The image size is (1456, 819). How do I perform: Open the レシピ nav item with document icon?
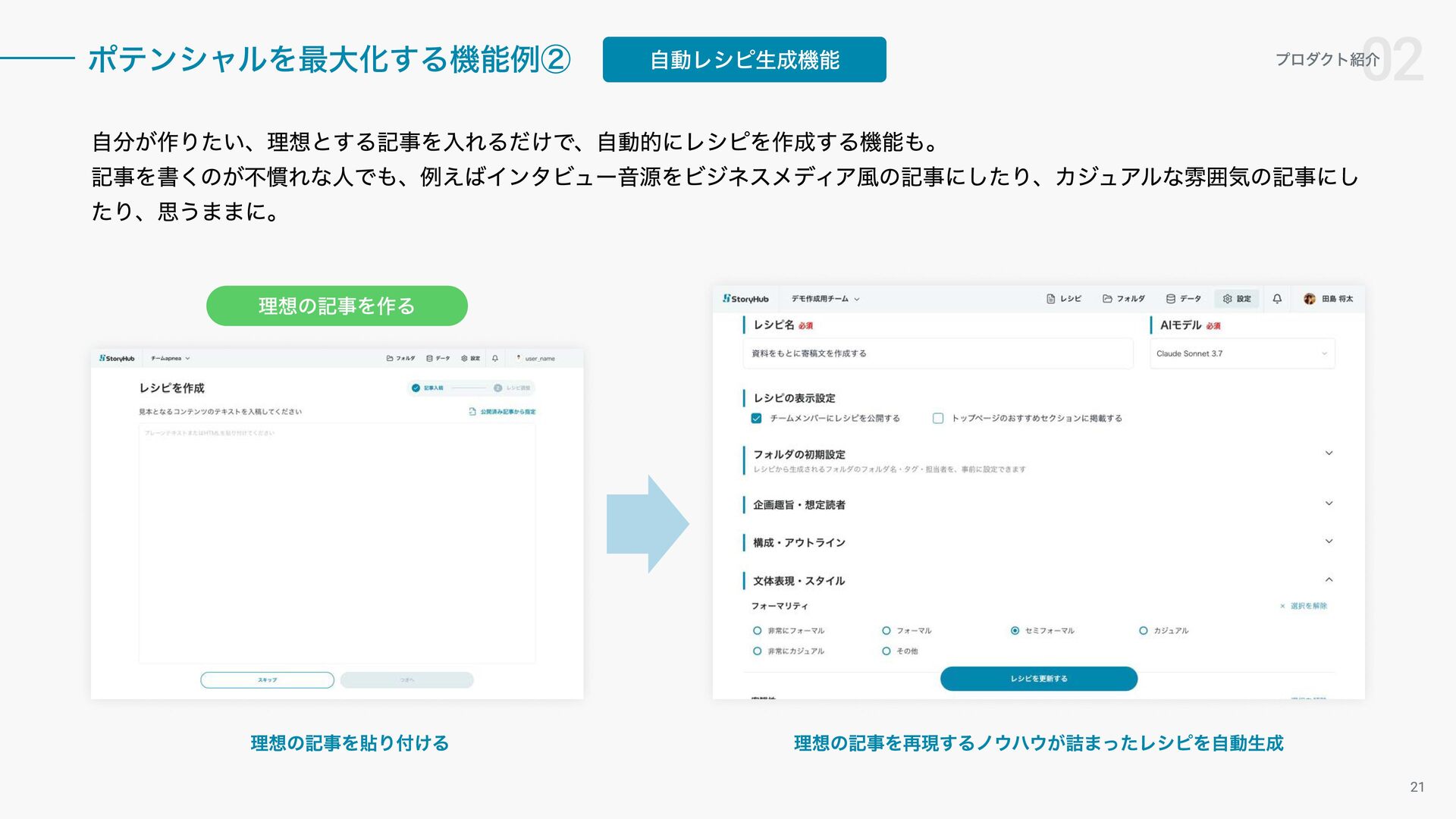tap(1063, 299)
